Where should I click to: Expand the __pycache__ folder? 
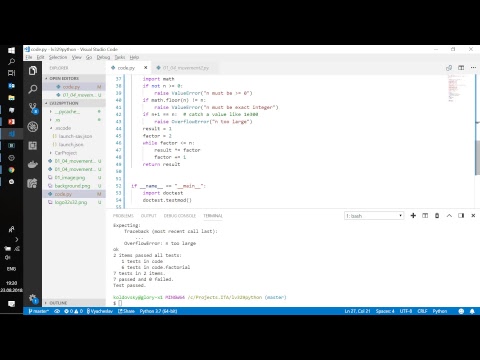tap(75, 111)
